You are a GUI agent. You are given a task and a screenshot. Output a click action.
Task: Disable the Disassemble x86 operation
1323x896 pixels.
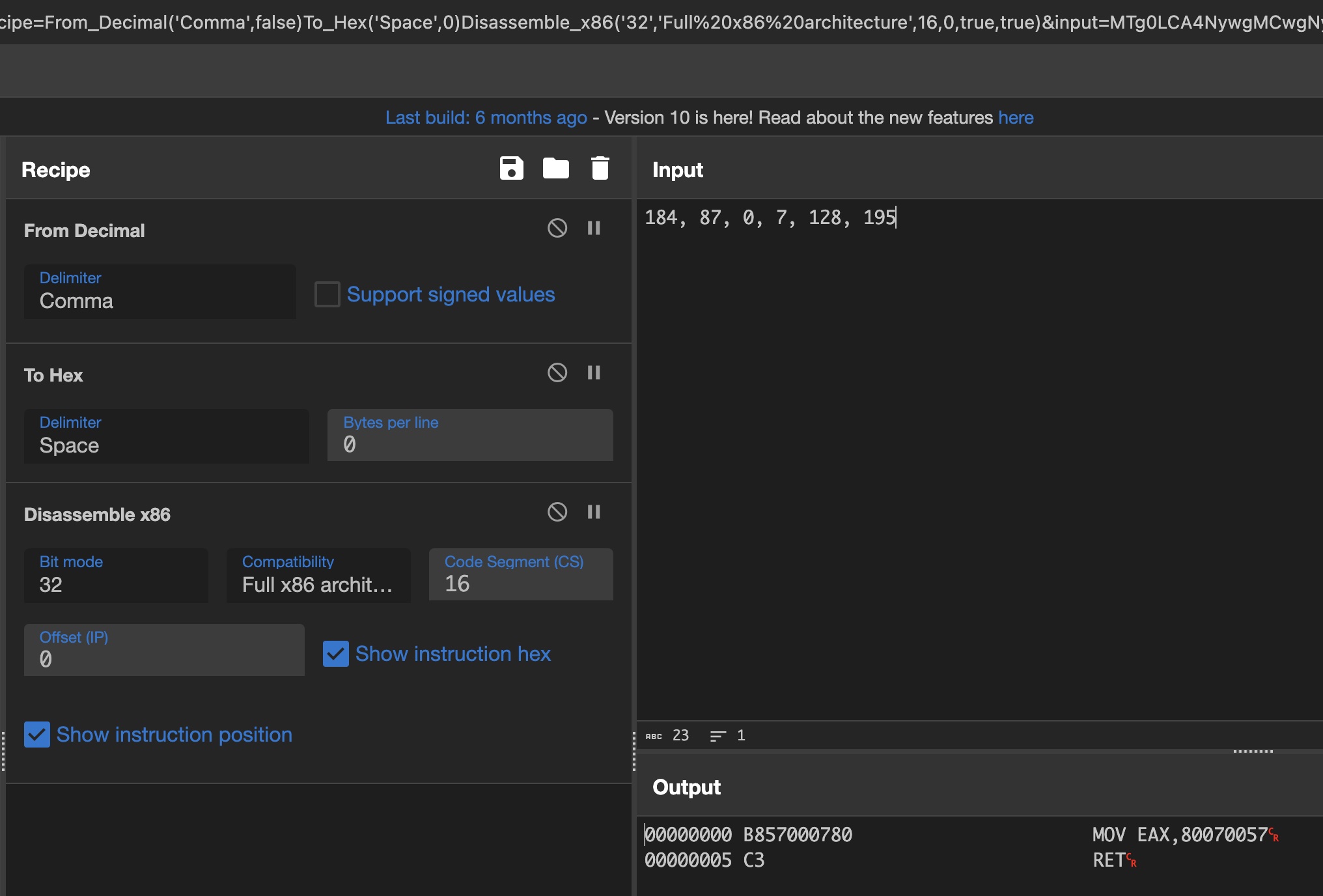coord(557,512)
